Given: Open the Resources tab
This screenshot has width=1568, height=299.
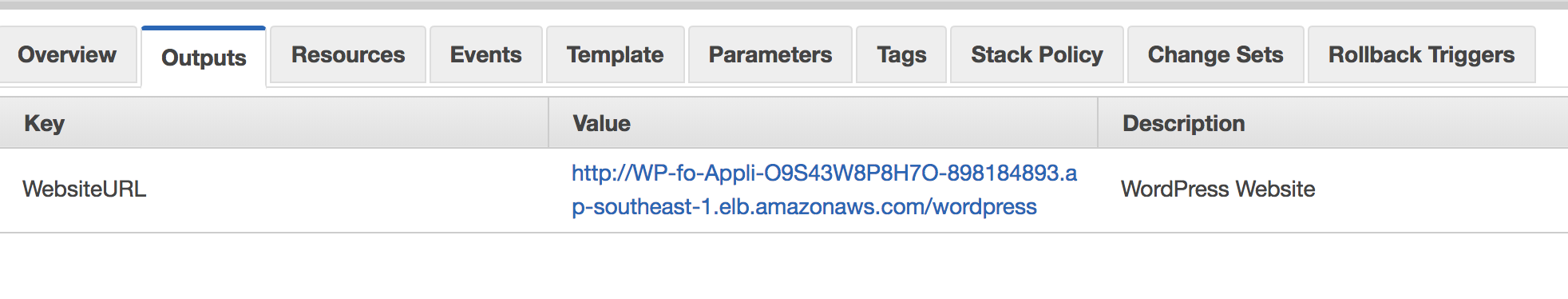Looking at the screenshot, I should (x=348, y=54).
